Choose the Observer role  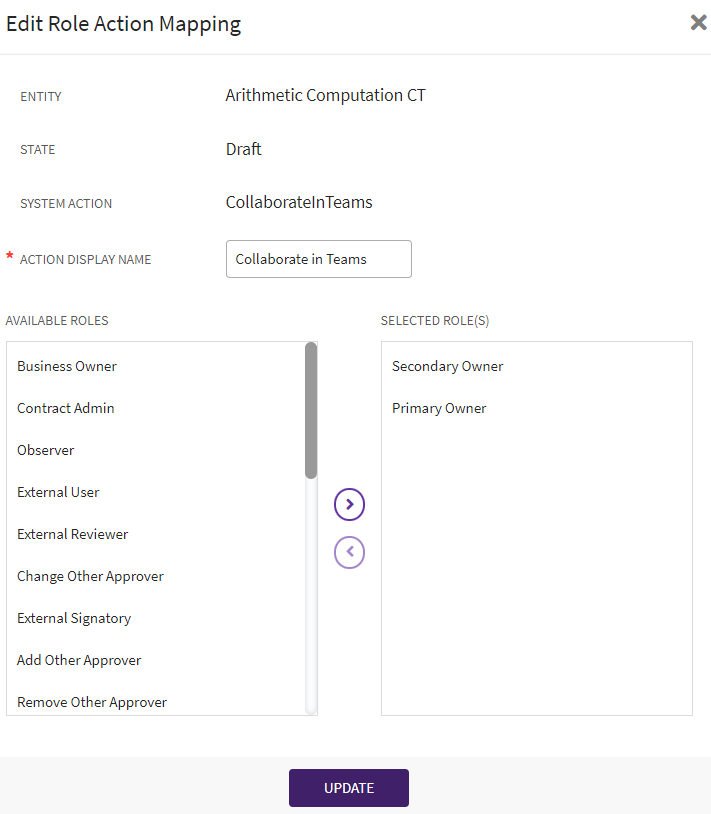[46, 450]
